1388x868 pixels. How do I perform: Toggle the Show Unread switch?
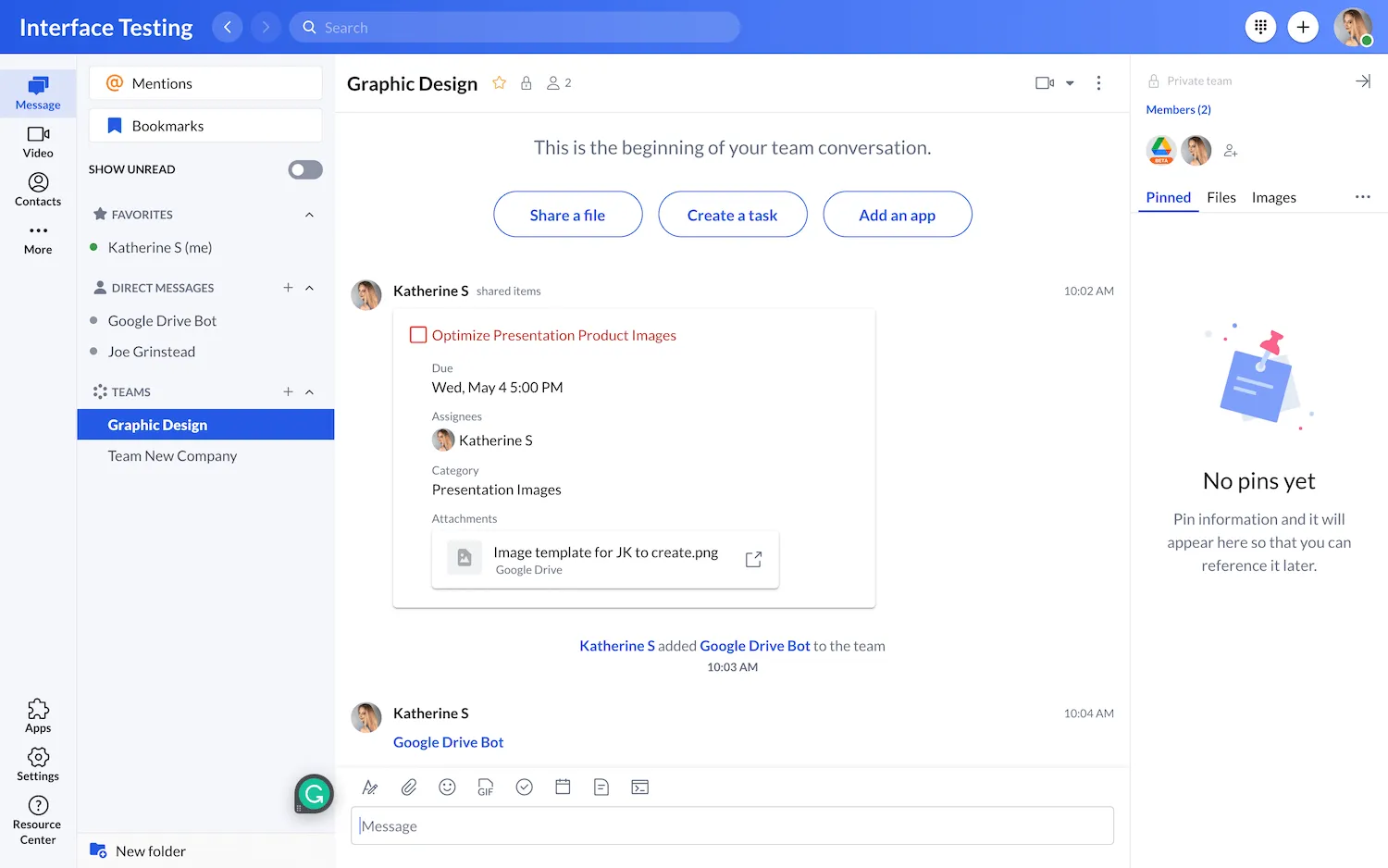point(305,169)
